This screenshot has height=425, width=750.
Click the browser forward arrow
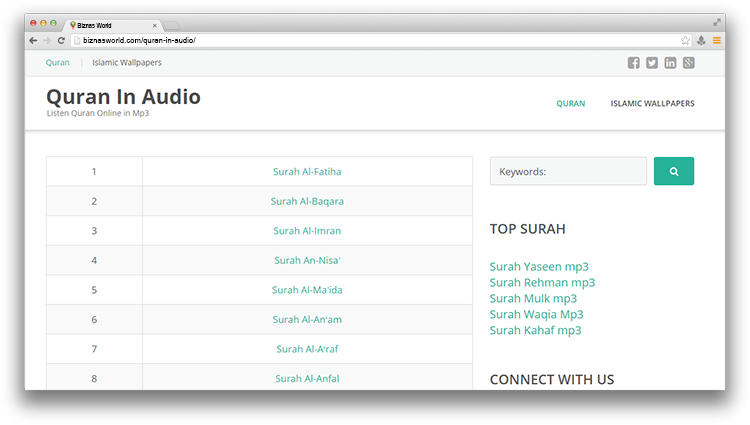(x=47, y=41)
